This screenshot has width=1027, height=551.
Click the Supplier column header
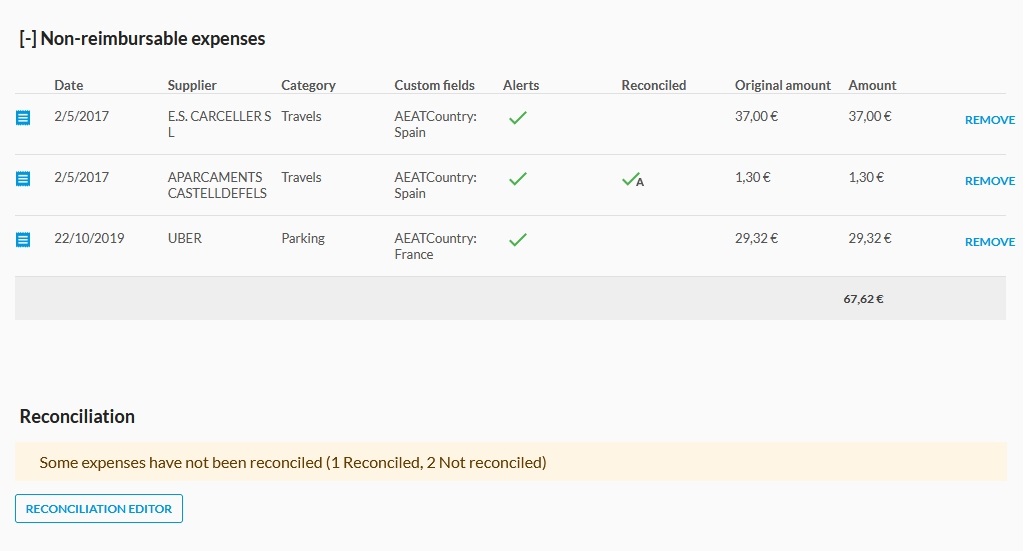(x=192, y=85)
